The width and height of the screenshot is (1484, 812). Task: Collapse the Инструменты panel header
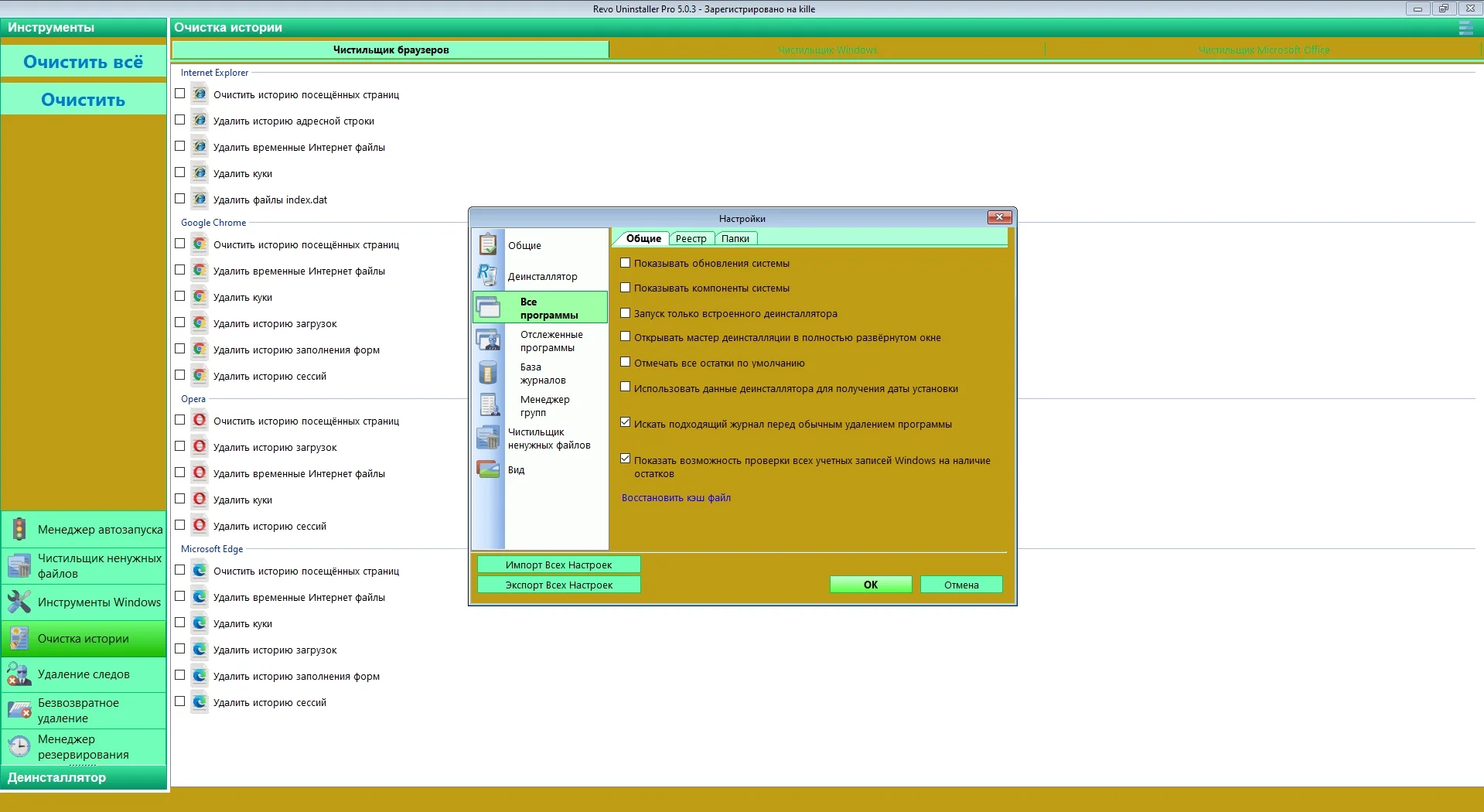coord(84,28)
